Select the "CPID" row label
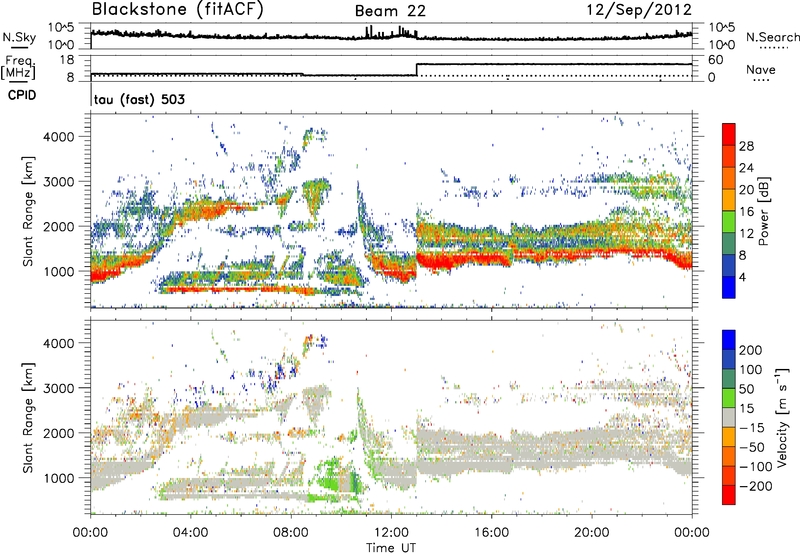800x554 pixels. click(22, 95)
